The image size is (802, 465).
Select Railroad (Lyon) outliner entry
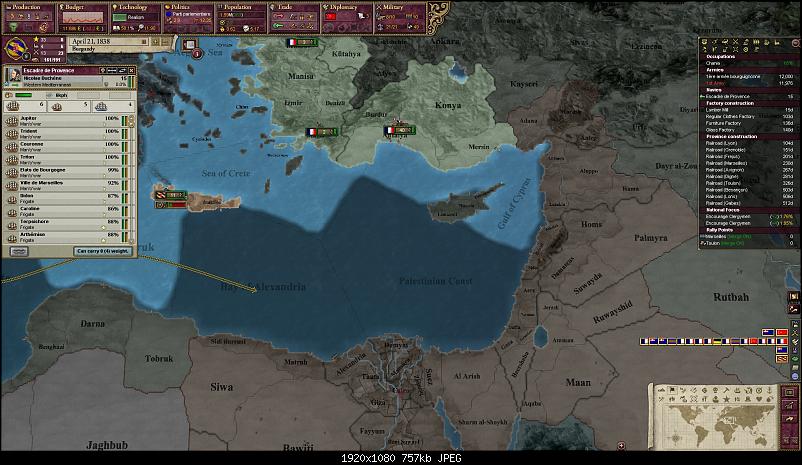click(x=749, y=143)
